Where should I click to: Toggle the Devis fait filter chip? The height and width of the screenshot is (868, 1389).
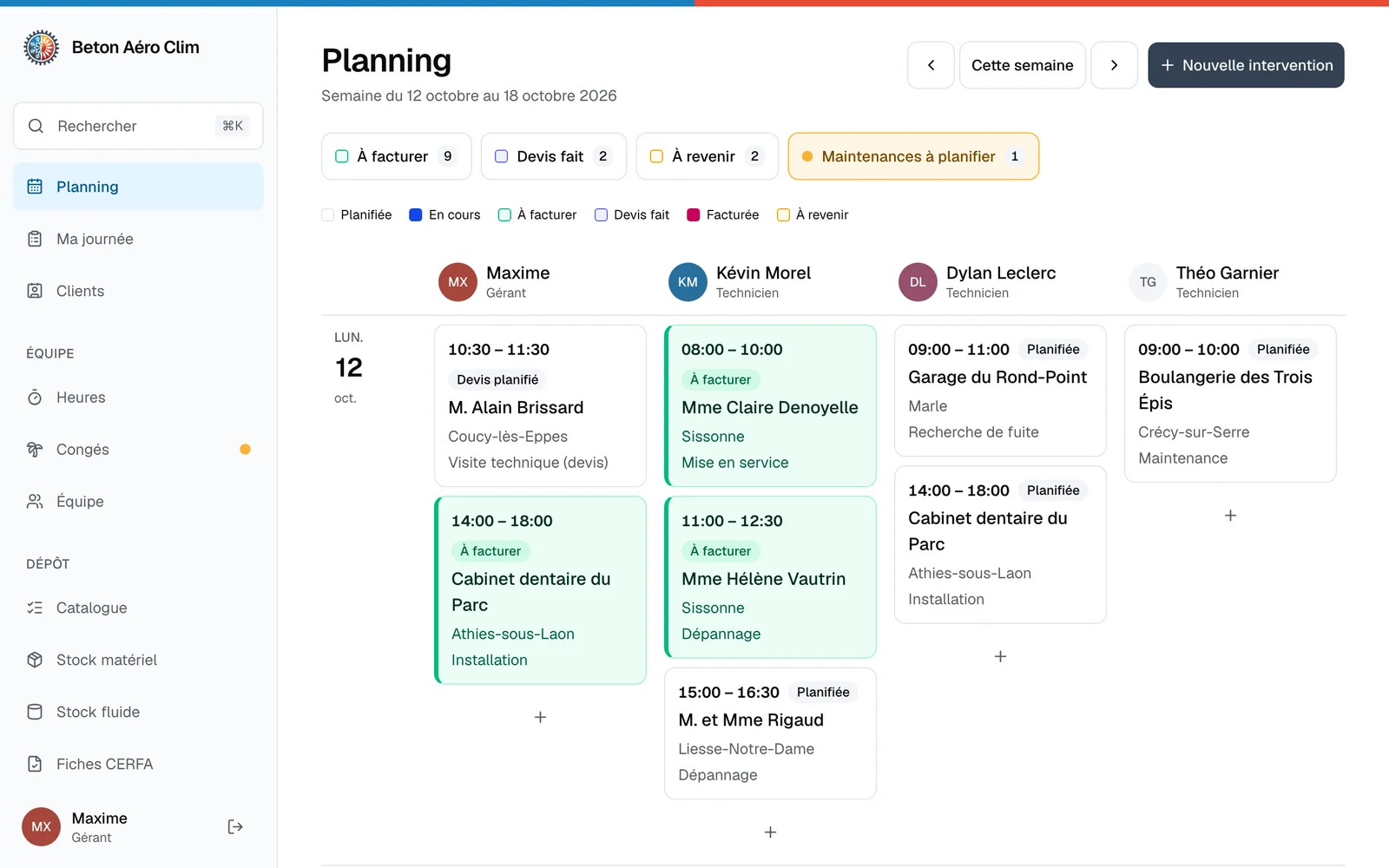[x=554, y=156]
